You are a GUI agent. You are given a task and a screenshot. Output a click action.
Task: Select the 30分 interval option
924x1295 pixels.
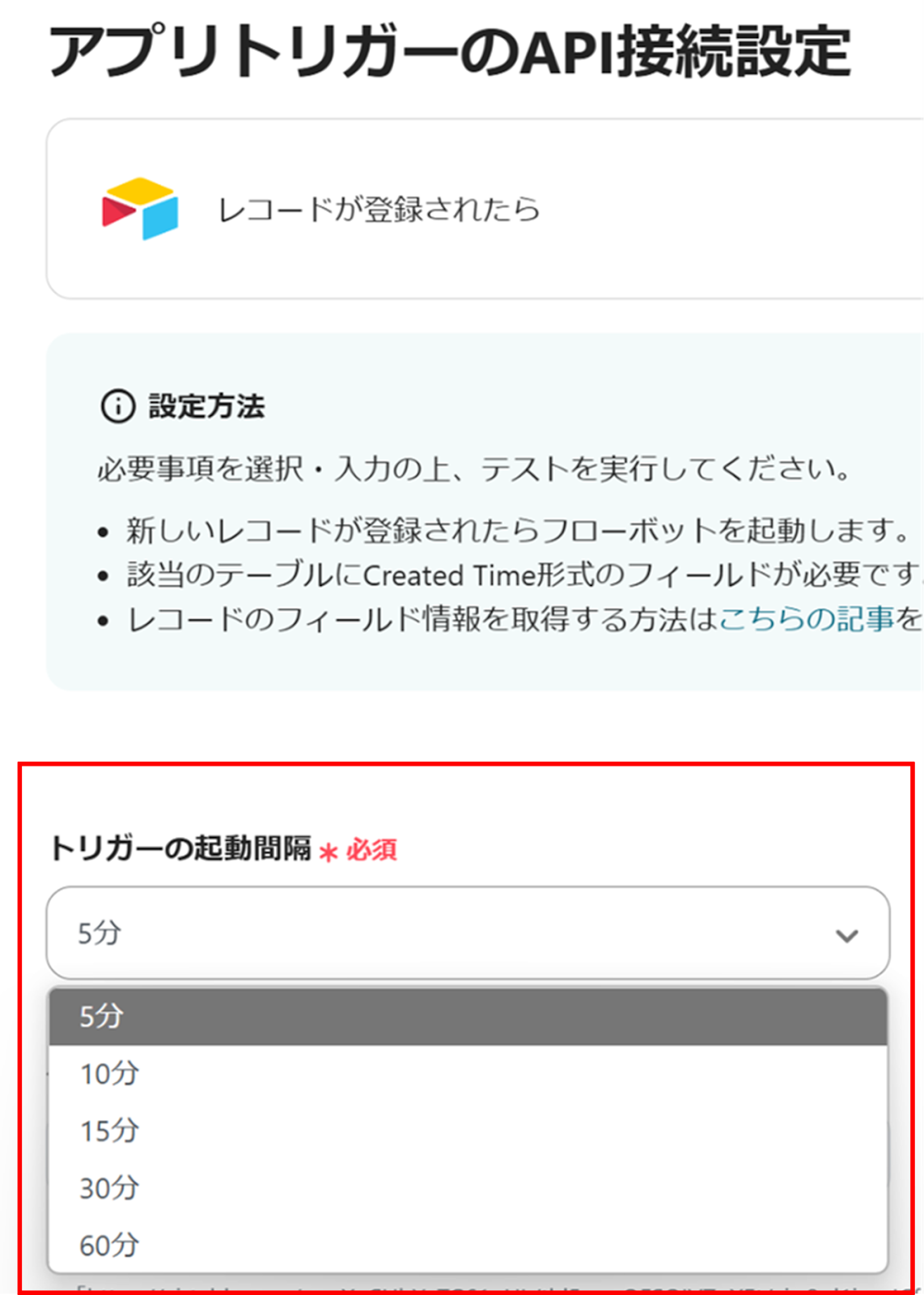tap(110, 1188)
